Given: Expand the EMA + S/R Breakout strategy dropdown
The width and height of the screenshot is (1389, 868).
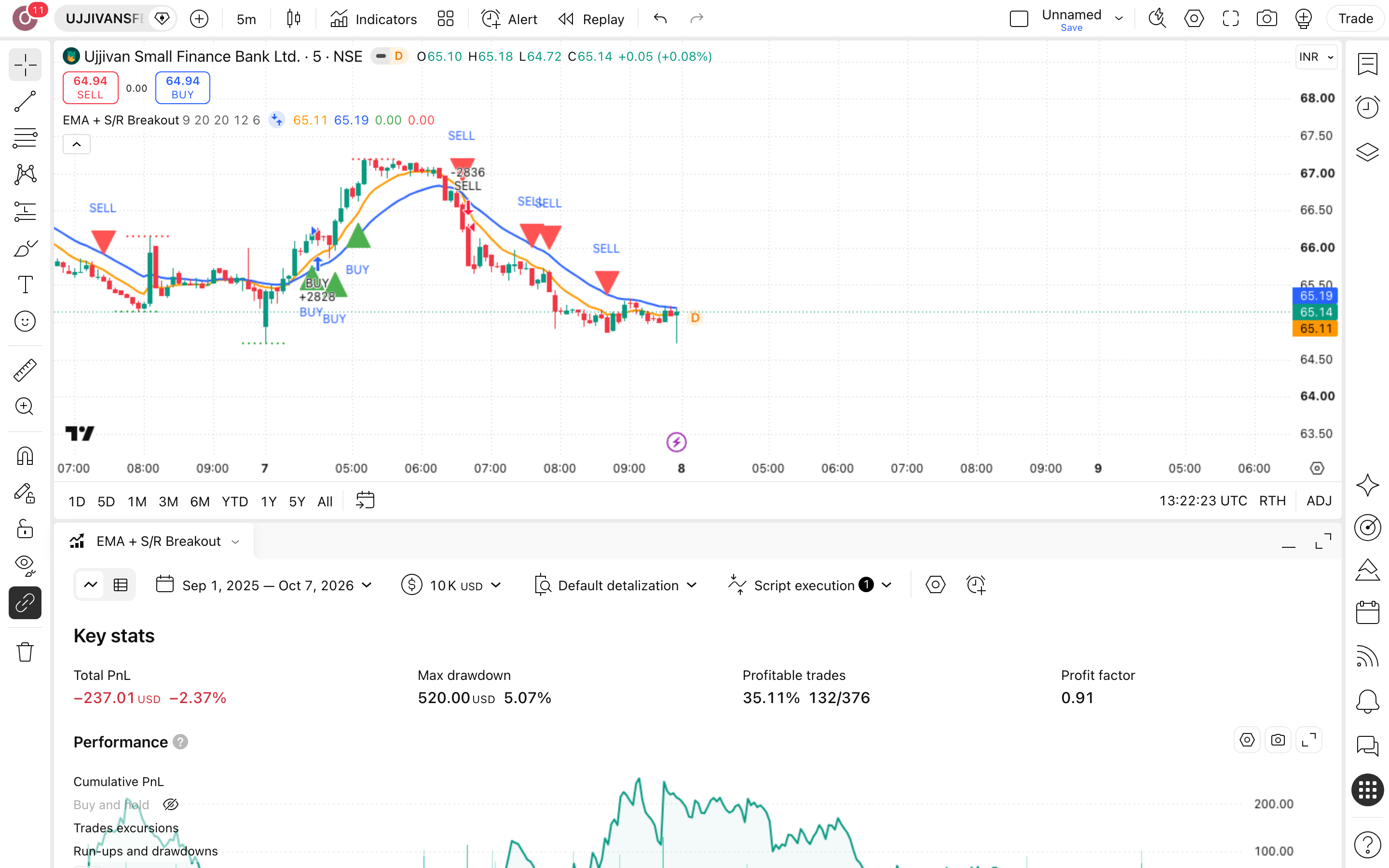Looking at the screenshot, I should coord(235,542).
